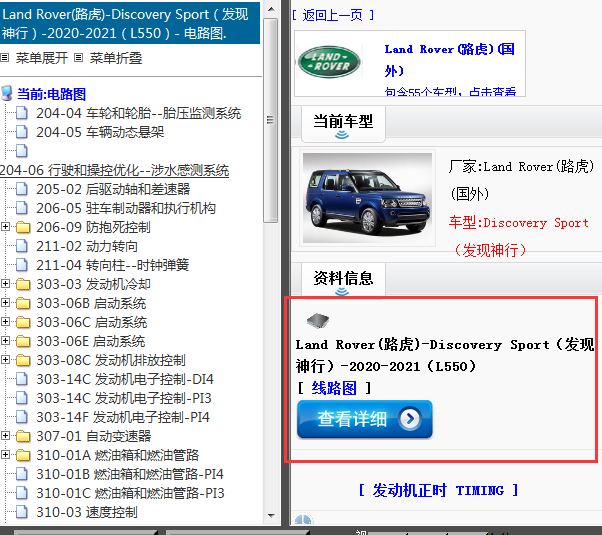Click the 包含55个车型 link text
This screenshot has width=602, height=535.
click(x=450, y=92)
